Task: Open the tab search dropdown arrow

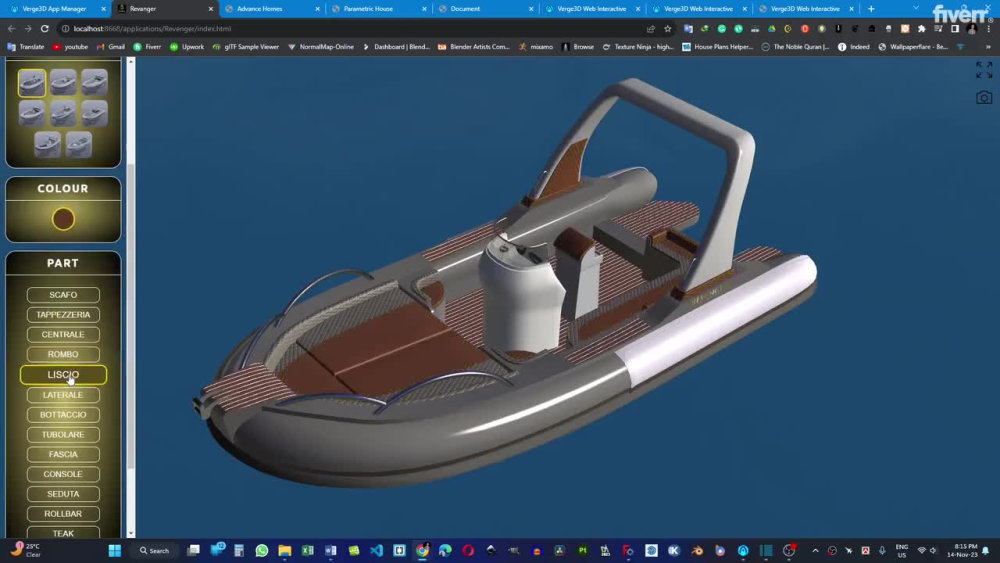Action: 916,8
